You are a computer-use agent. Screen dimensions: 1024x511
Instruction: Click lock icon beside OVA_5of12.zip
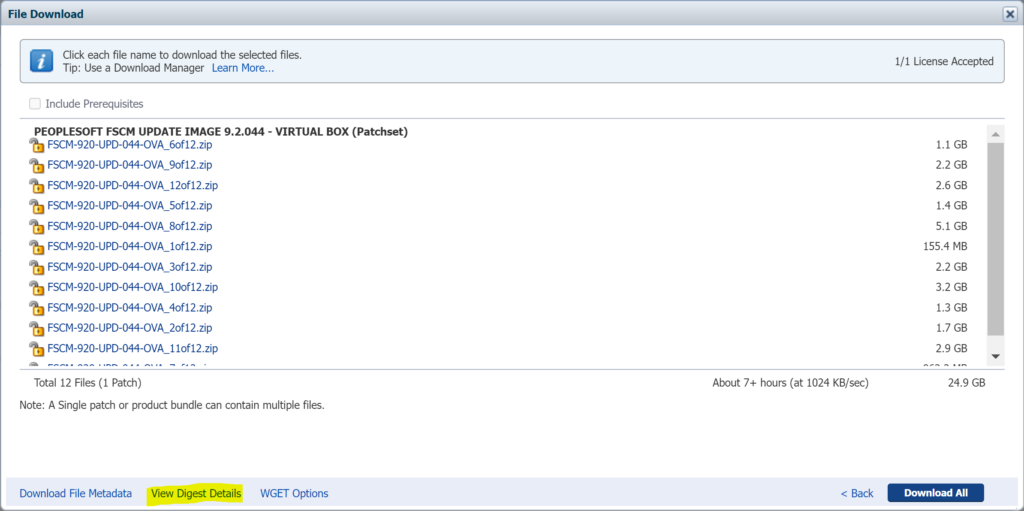37,206
